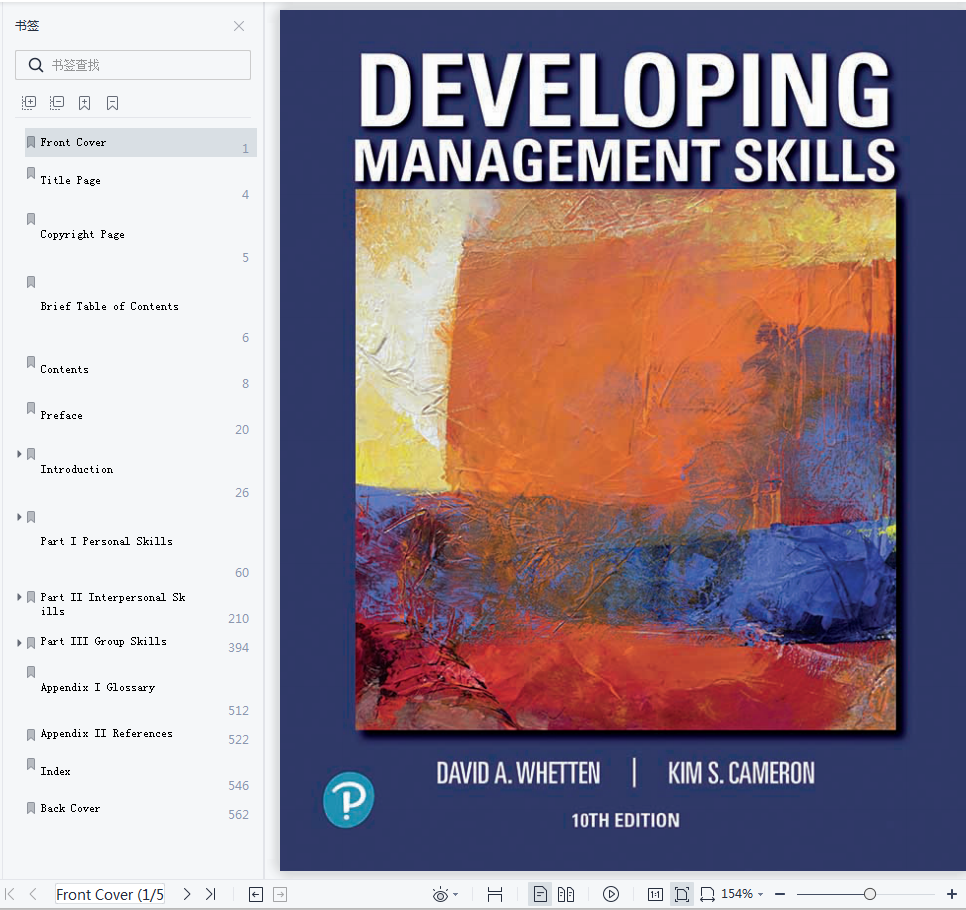
Task: Open the Preface bookmark
Action: (62, 416)
